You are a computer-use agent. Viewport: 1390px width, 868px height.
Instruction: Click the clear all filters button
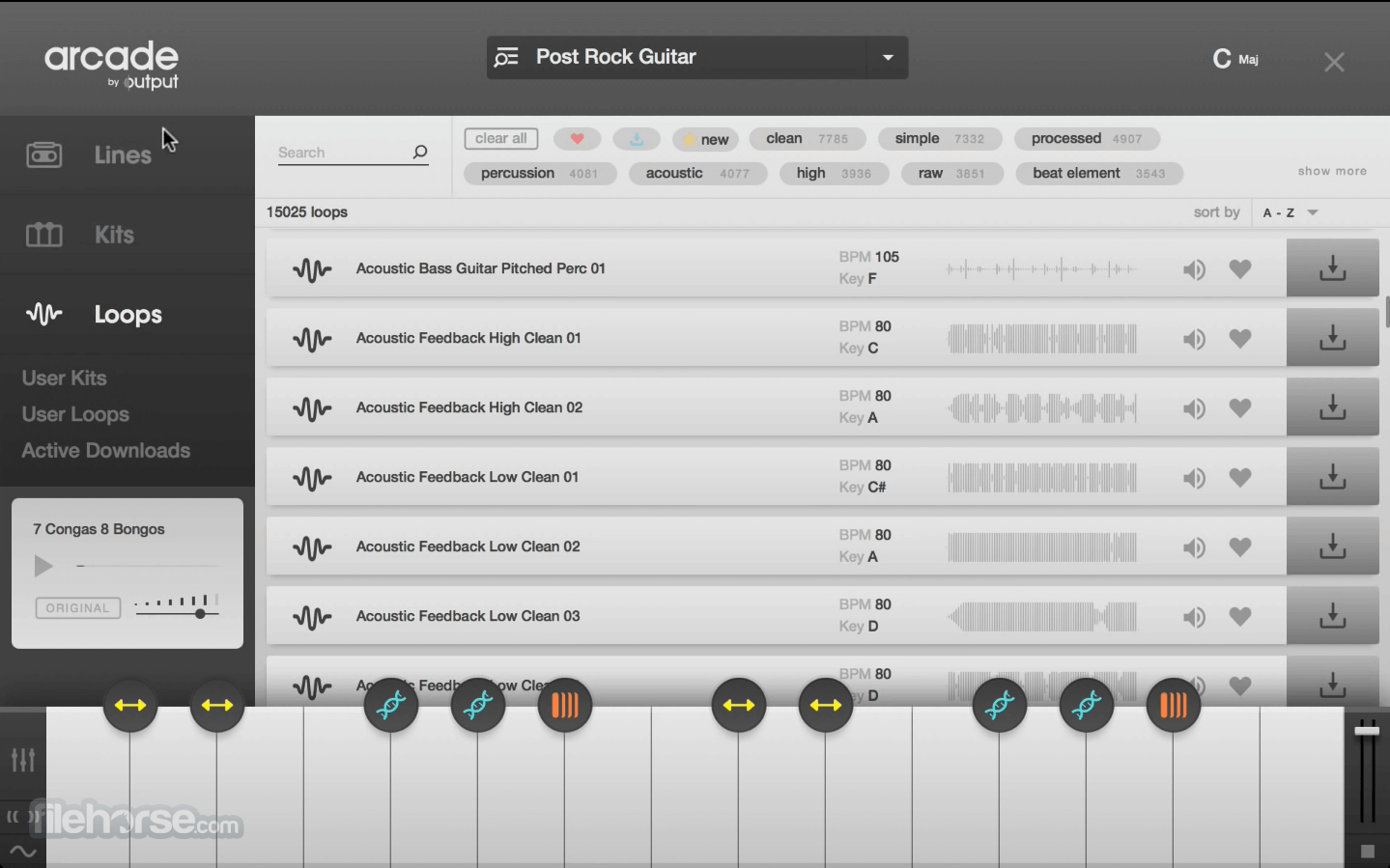point(501,139)
